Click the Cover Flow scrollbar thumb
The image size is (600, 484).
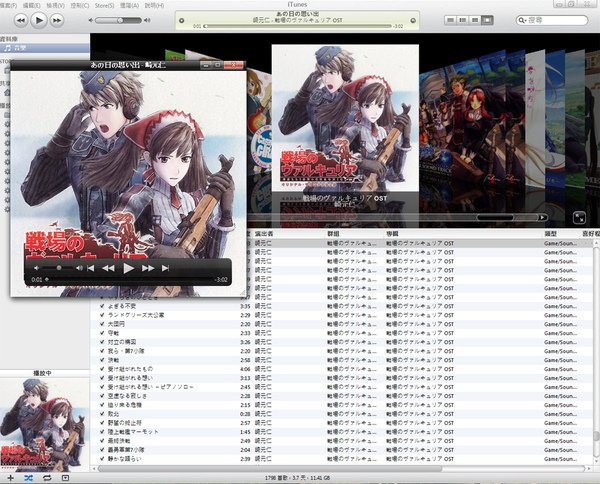click(495, 217)
